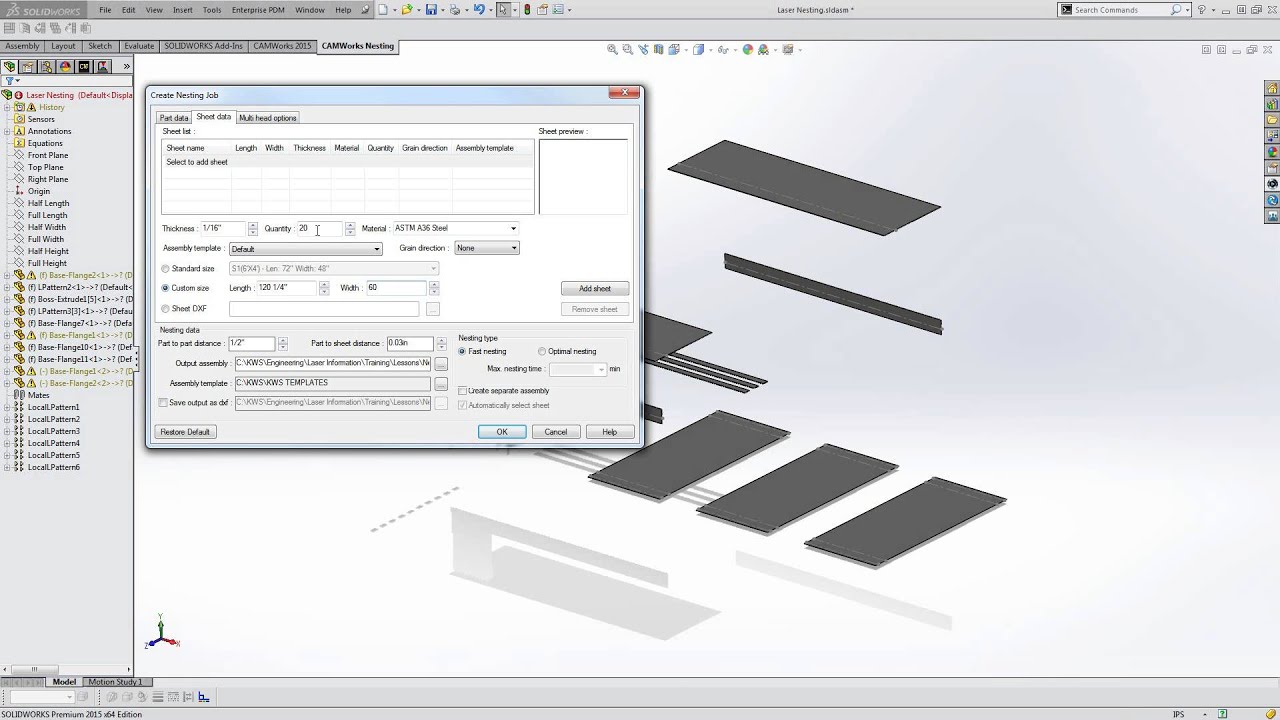The width and height of the screenshot is (1280, 720).
Task: Select the Optimal nesting radio button
Action: tap(542, 351)
